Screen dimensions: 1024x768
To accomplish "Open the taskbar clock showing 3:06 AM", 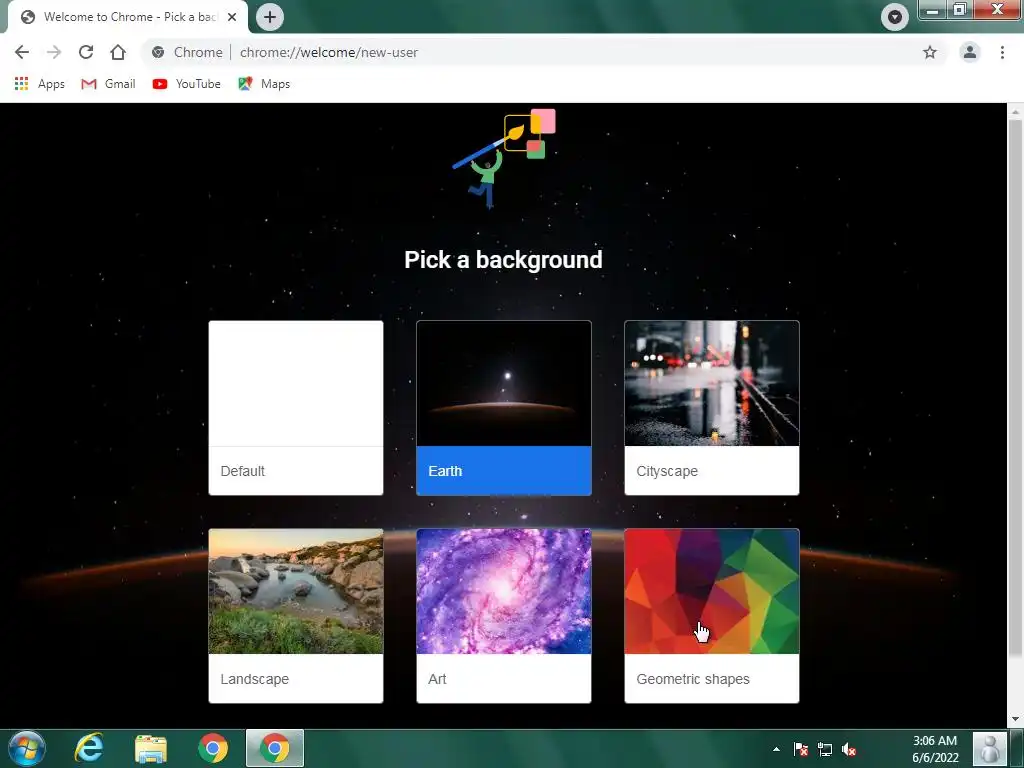I will (x=935, y=749).
